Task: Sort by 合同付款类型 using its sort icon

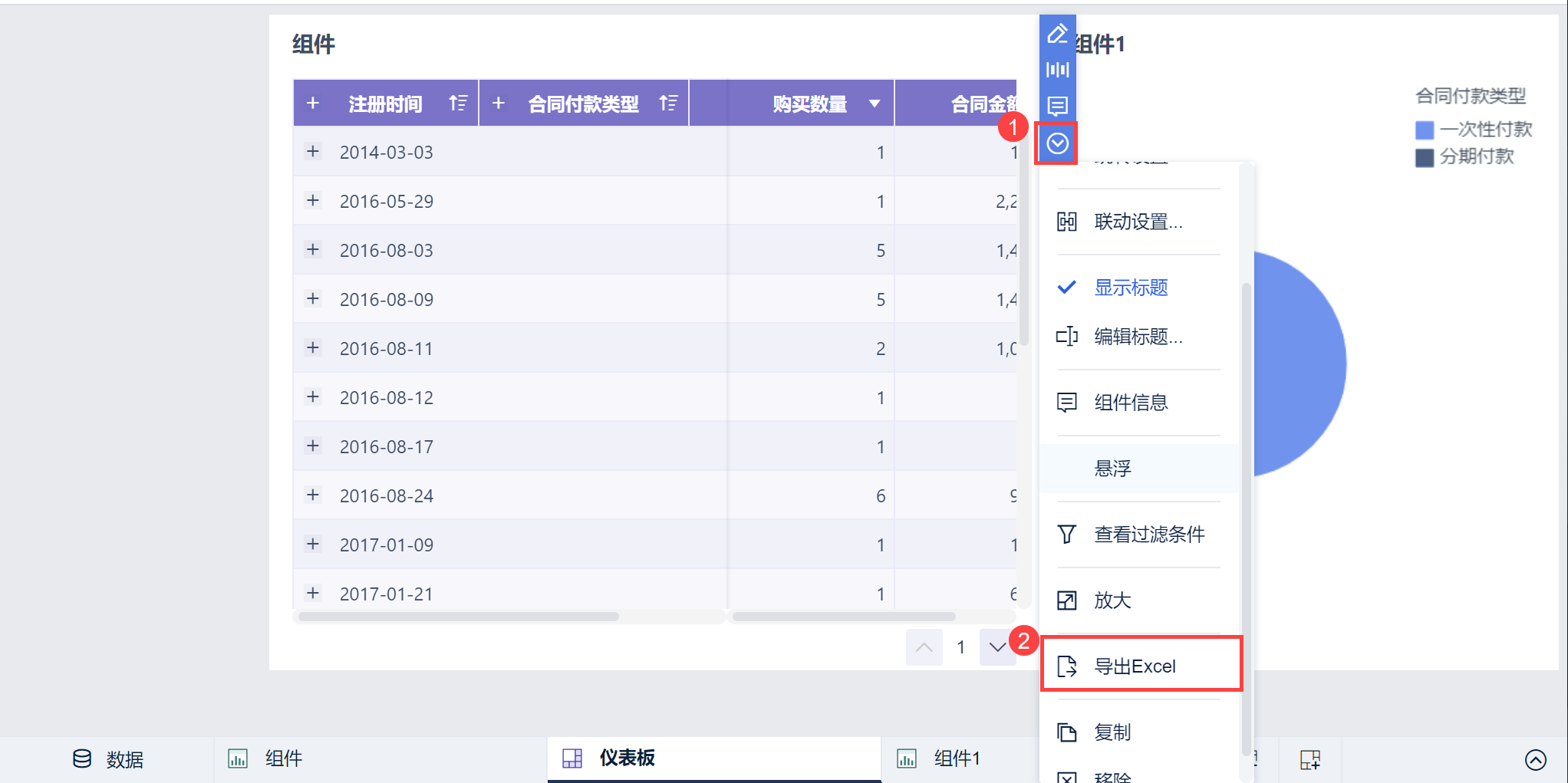Action: [x=668, y=103]
